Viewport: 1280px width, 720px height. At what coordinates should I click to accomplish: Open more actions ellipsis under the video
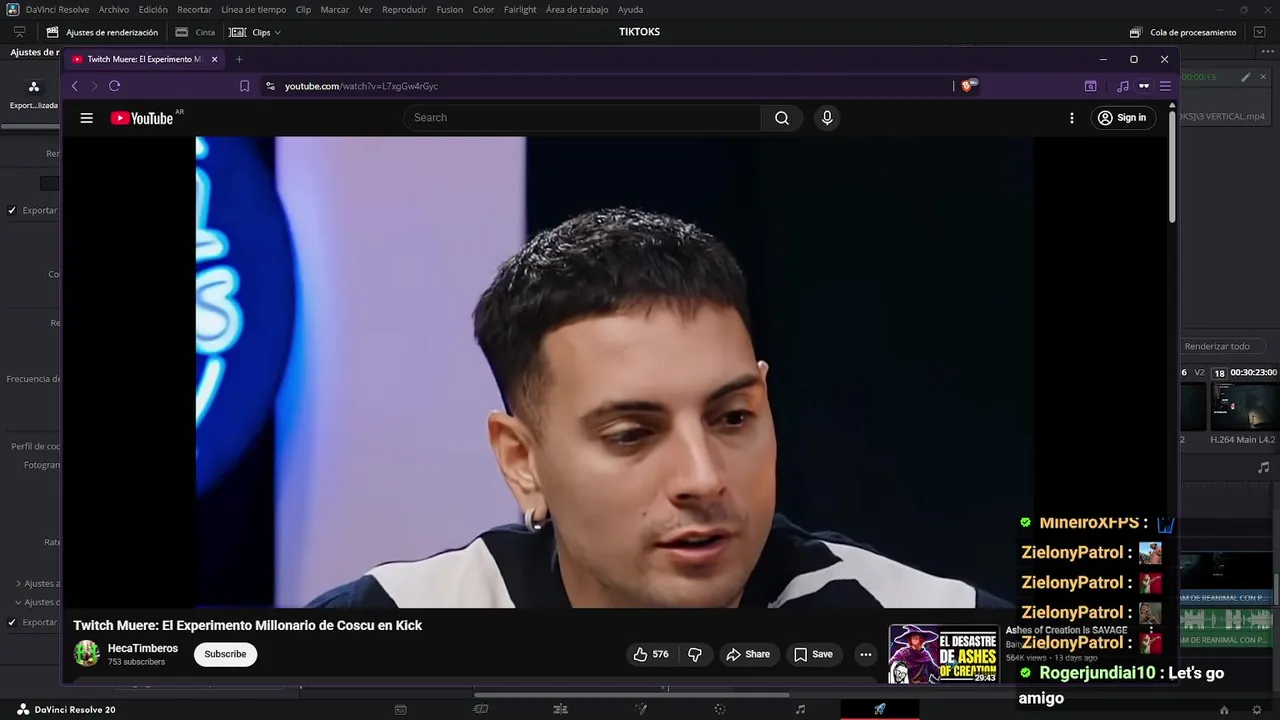(x=866, y=654)
